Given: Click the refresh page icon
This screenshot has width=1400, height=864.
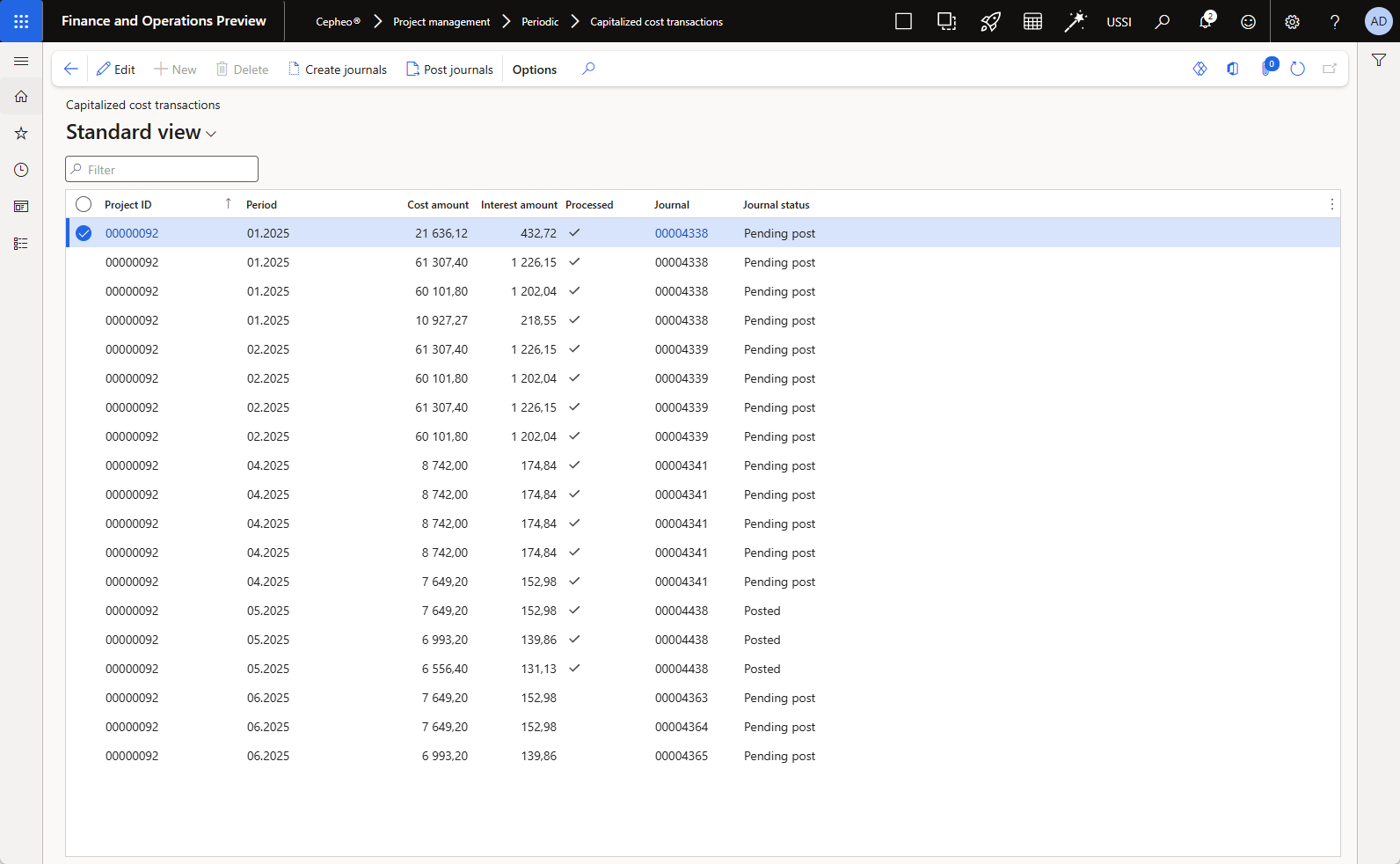Looking at the screenshot, I should (x=1297, y=69).
